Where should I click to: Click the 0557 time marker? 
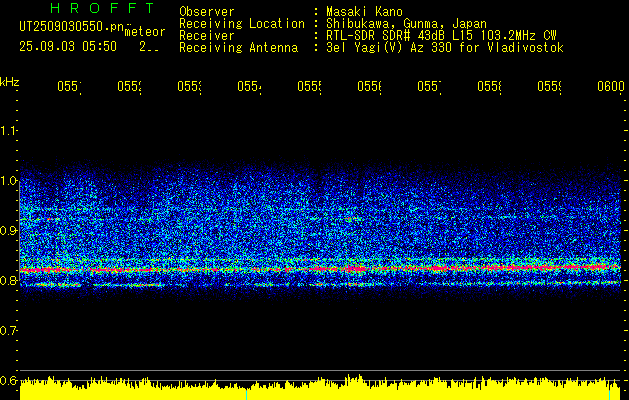tap(429, 86)
